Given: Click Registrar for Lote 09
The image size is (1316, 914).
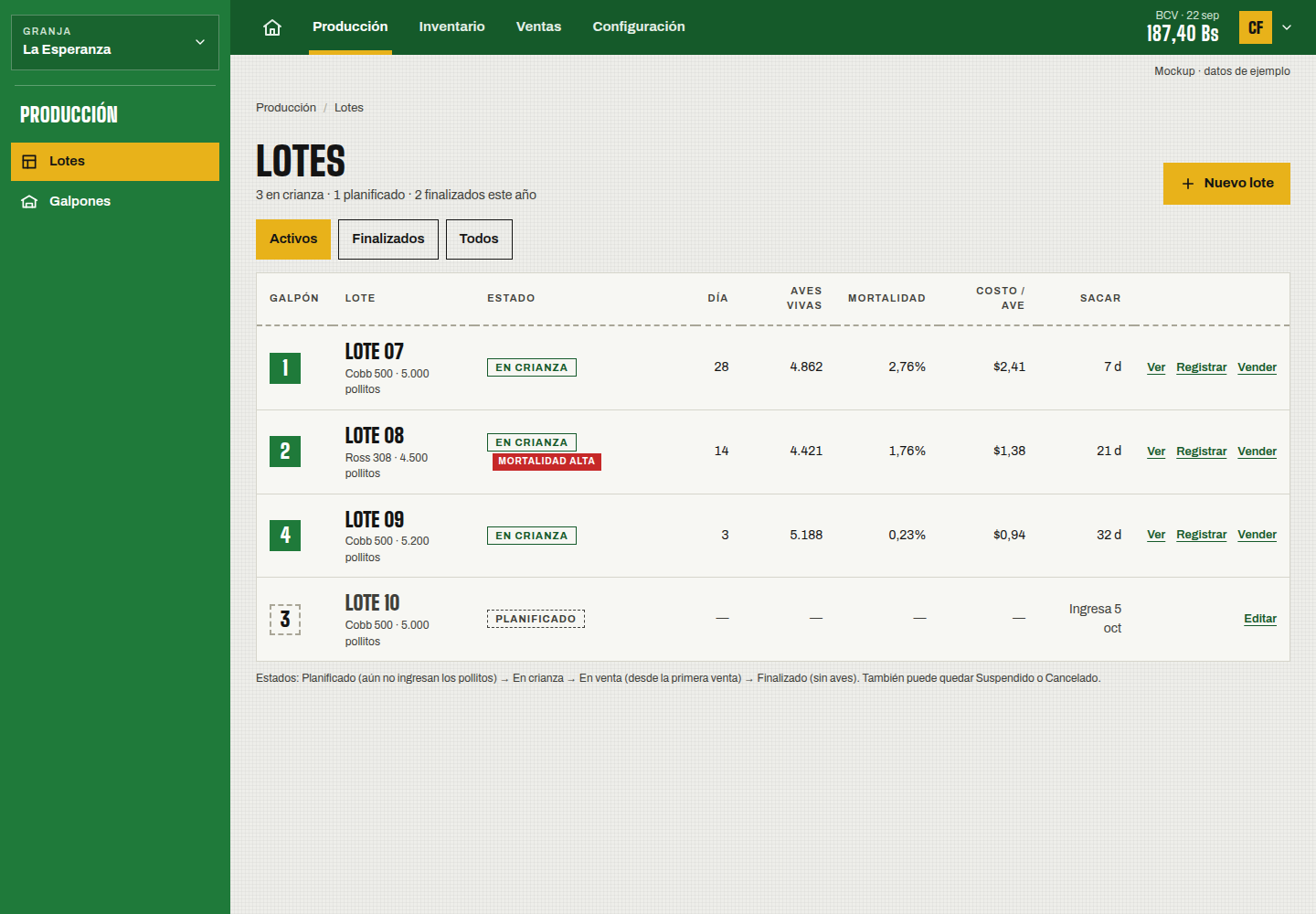Looking at the screenshot, I should pos(1201,535).
